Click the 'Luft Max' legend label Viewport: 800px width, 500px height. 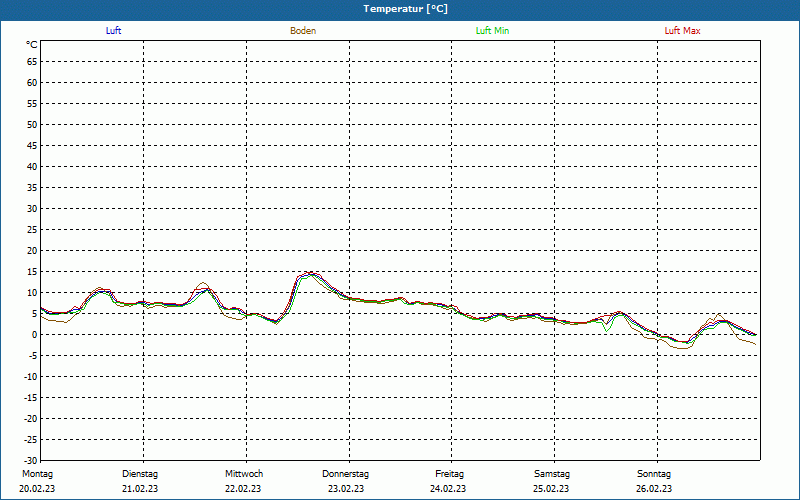[682, 31]
